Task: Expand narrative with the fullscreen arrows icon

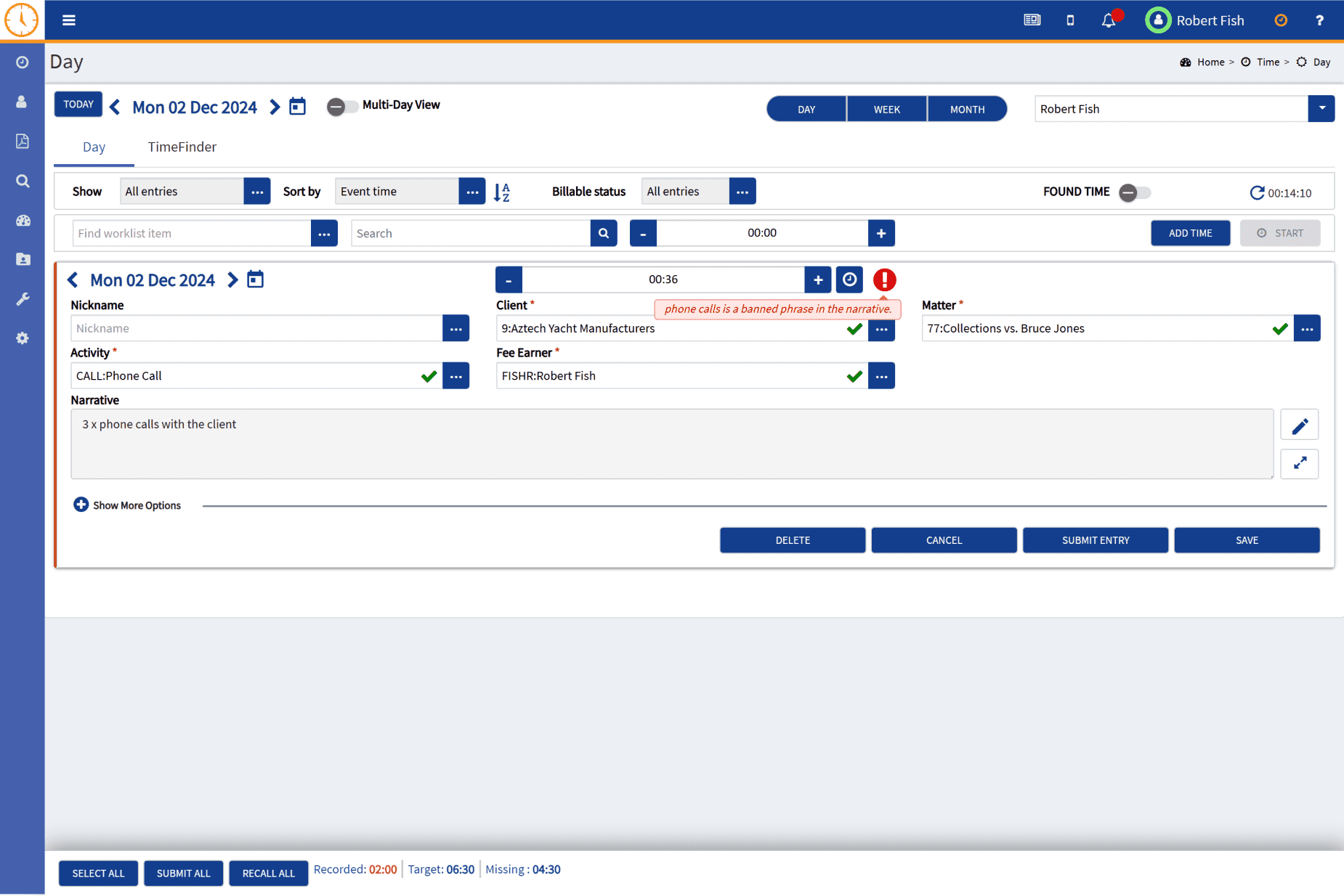Action: click(x=1299, y=463)
